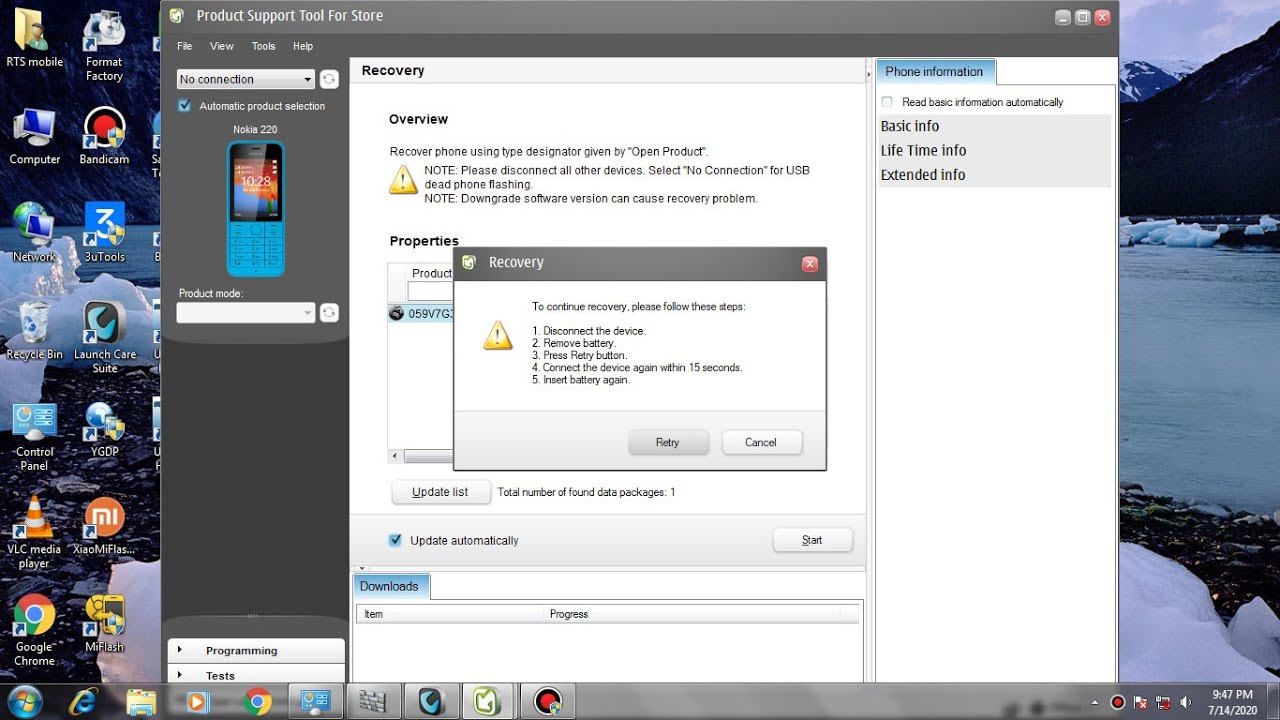Open Control Panel desktop icon
1280x720 pixels.
click(x=34, y=438)
